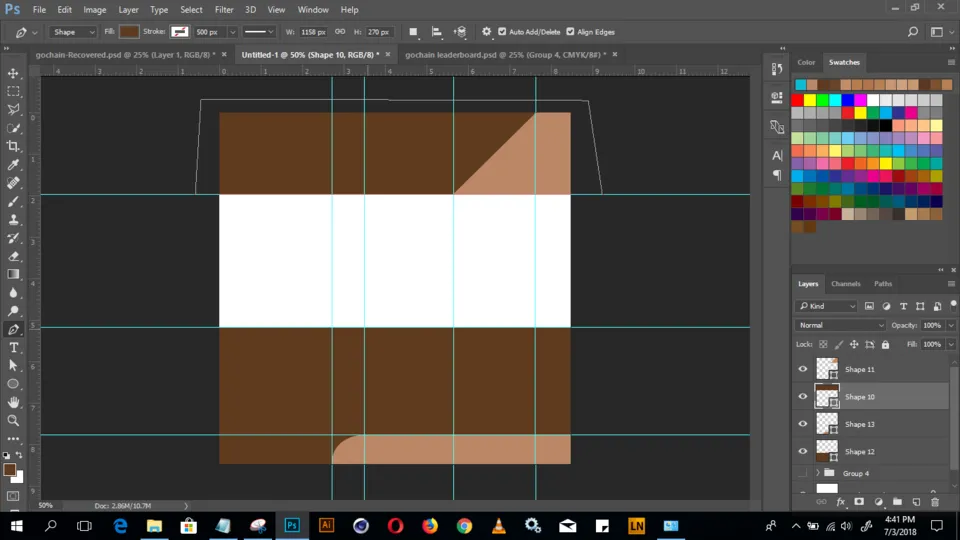Create a new group folder
Image resolution: width=960 pixels, height=540 pixels.
(x=897, y=502)
